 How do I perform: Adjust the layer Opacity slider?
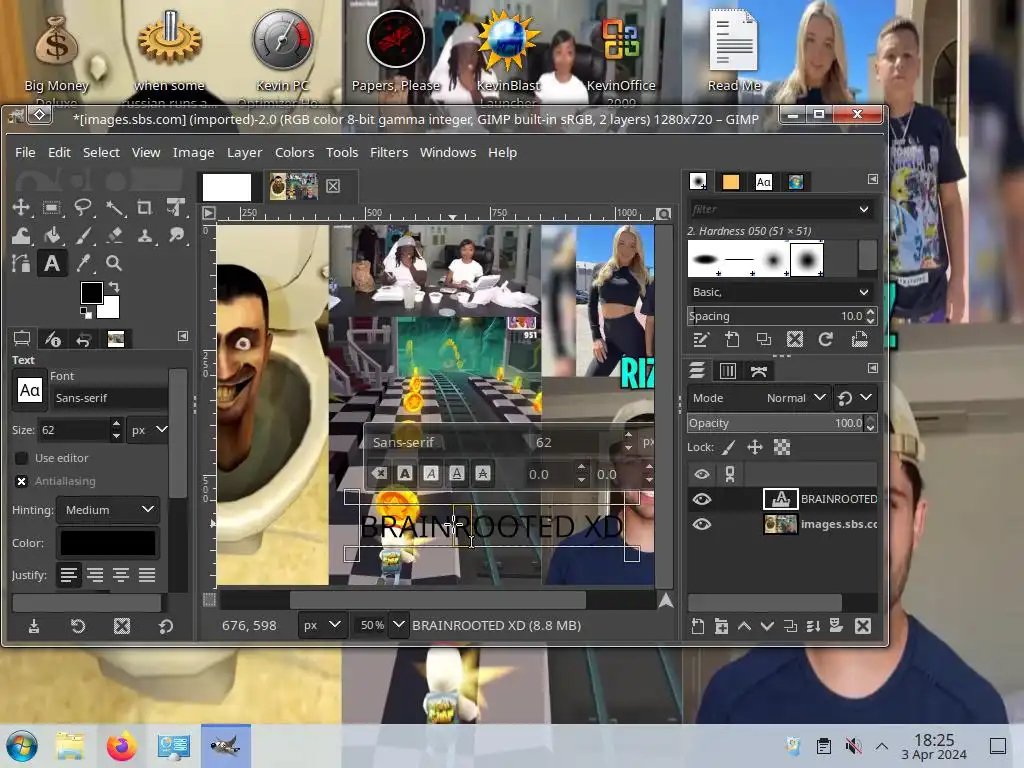pos(776,423)
